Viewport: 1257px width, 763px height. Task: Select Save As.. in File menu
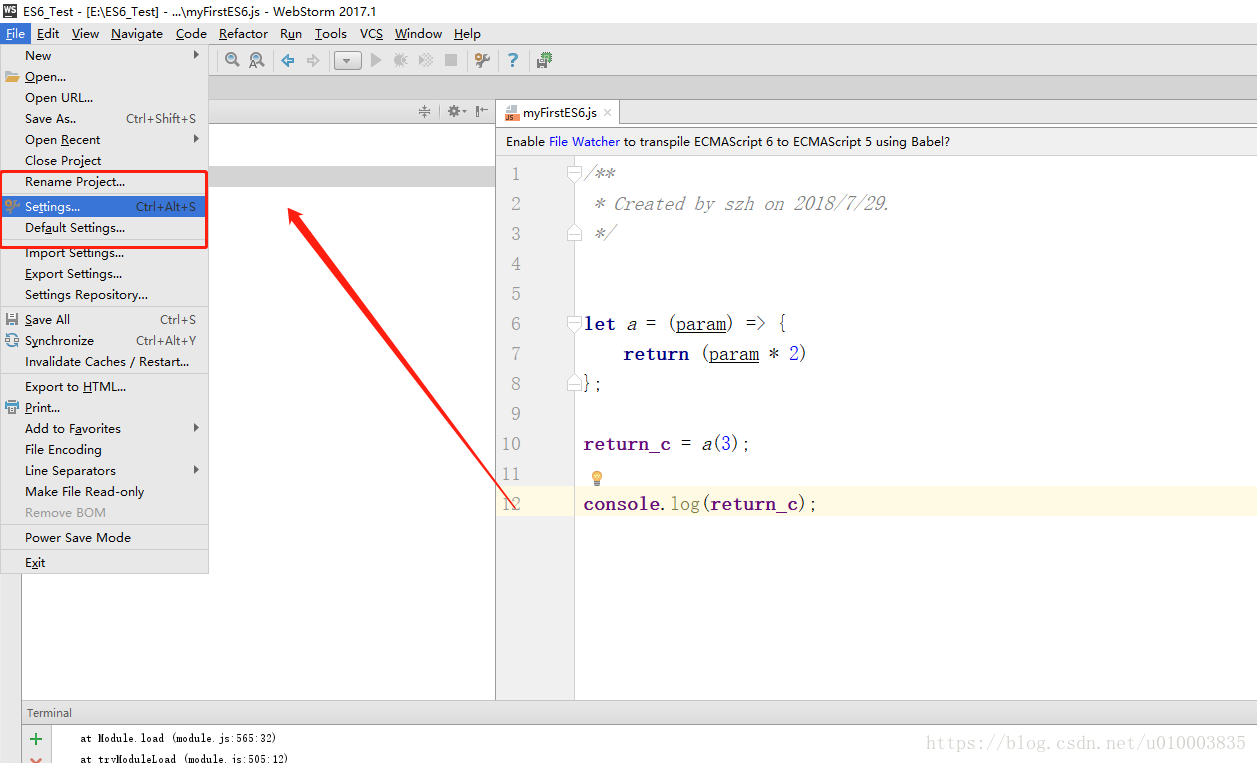[104, 119]
